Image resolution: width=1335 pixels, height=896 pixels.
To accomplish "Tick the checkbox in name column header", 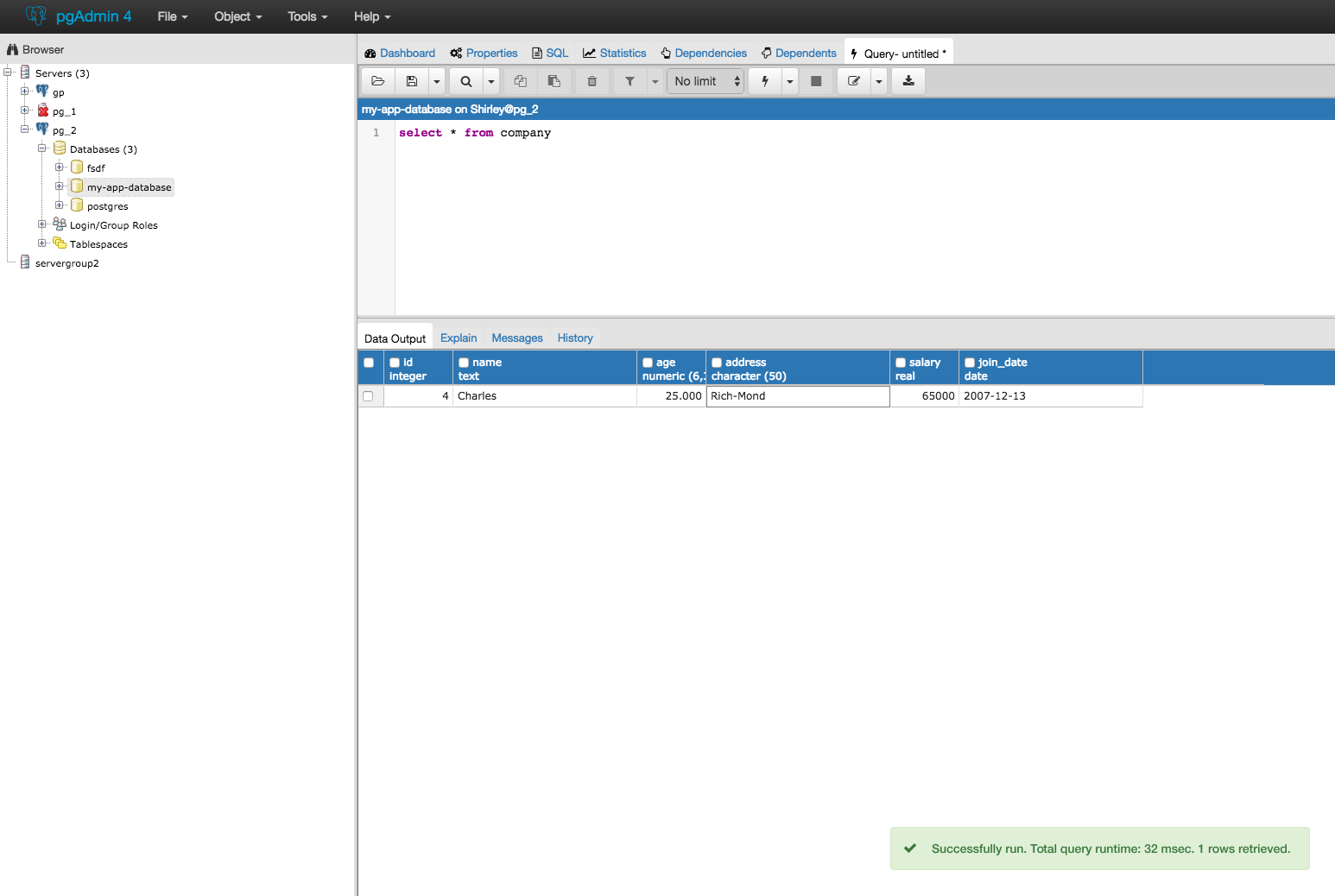I will pyautogui.click(x=464, y=363).
